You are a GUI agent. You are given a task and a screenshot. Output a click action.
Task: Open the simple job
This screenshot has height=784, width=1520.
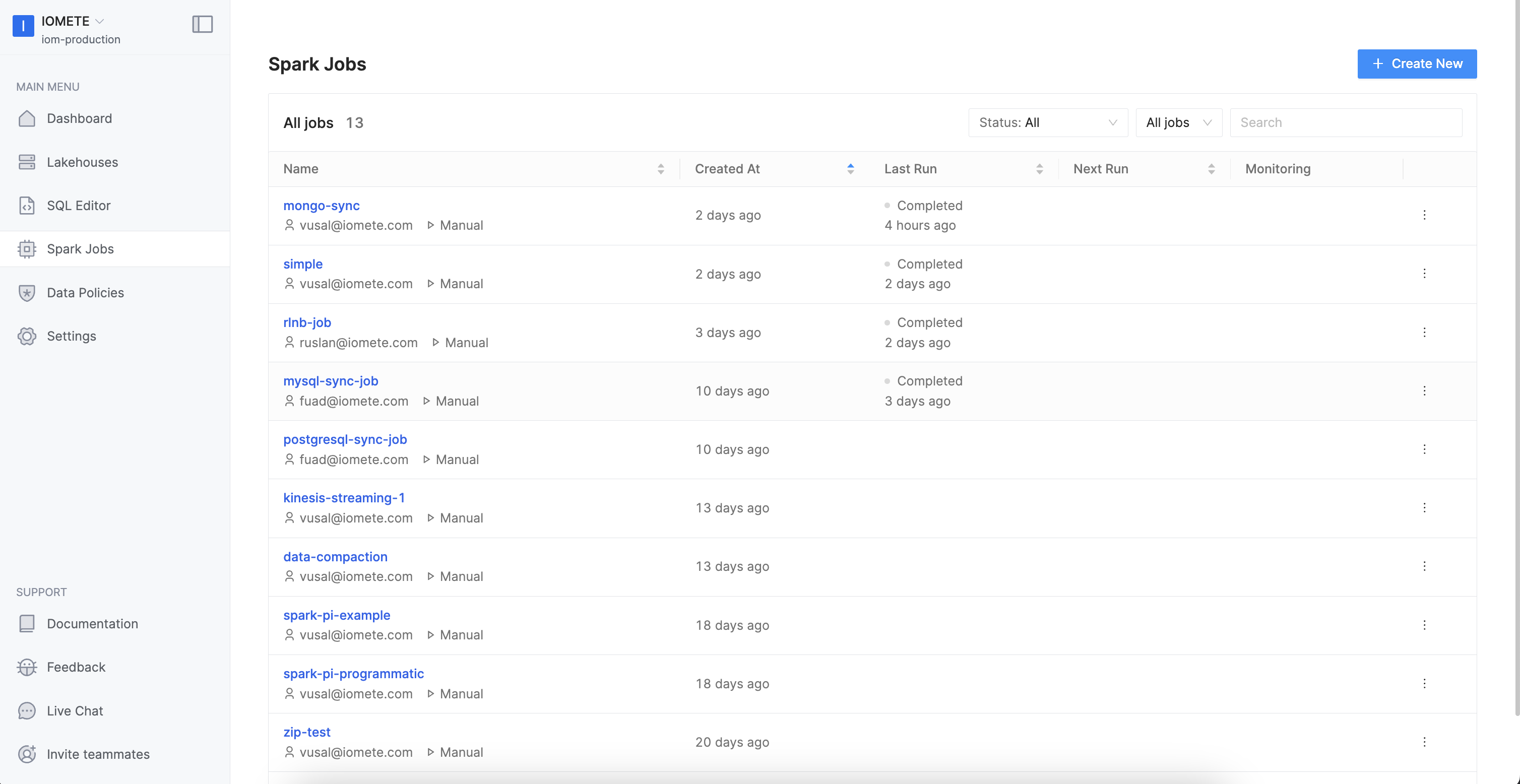(x=303, y=264)
